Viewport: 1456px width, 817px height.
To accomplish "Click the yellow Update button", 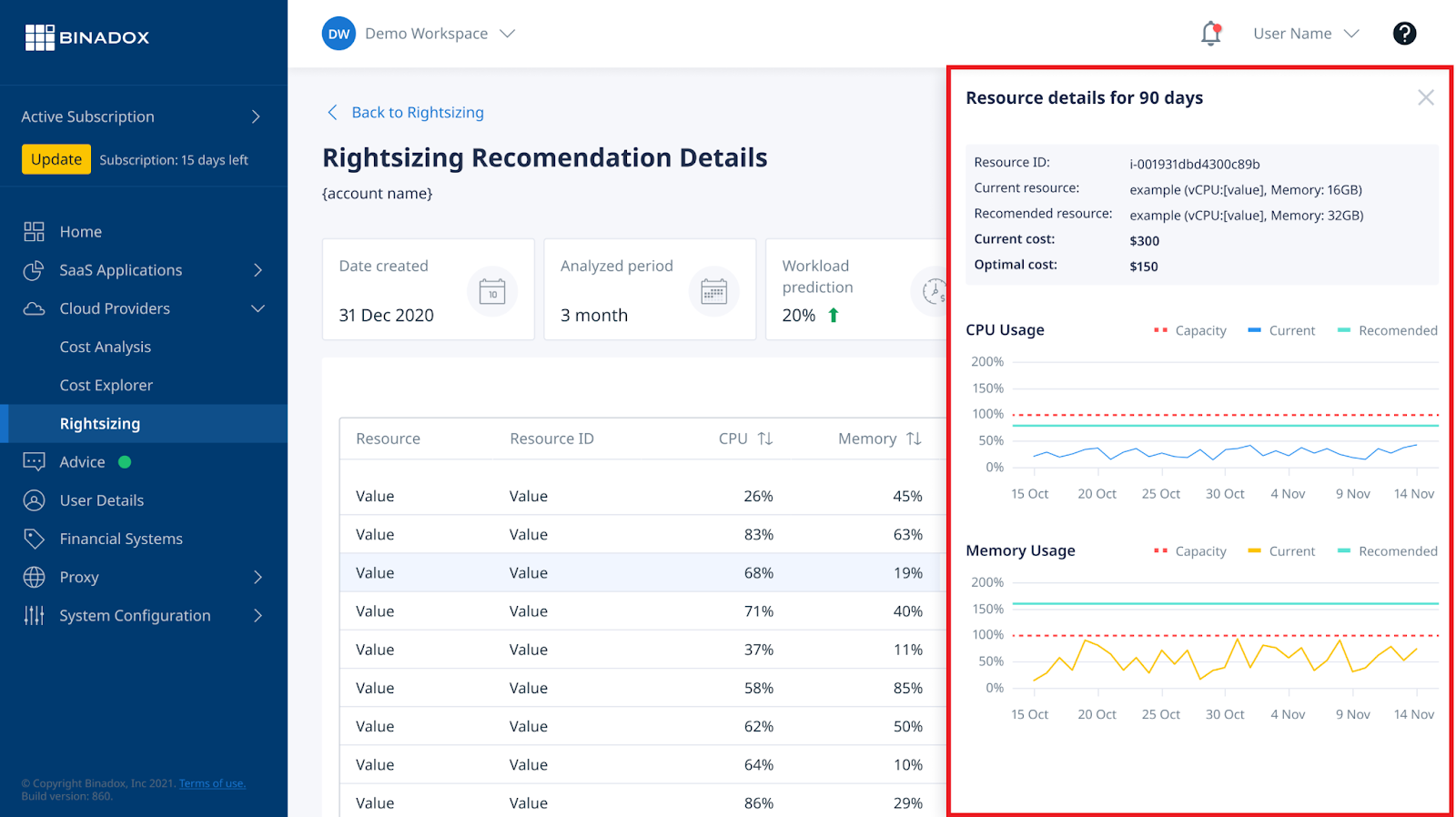I will coord(56,159).
